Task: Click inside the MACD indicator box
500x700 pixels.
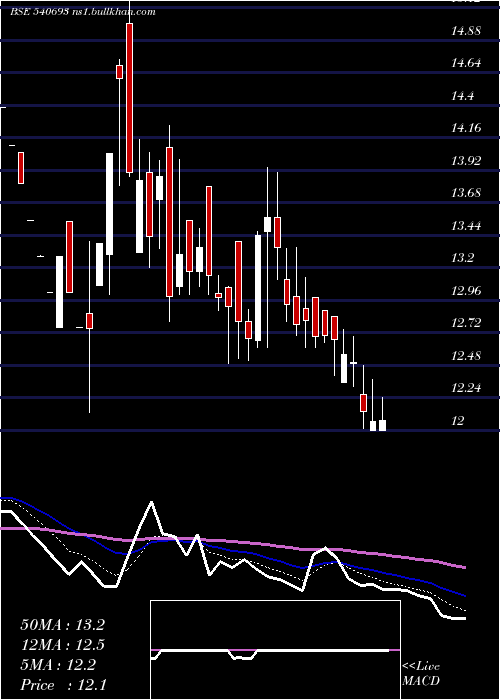Action: 275,650
